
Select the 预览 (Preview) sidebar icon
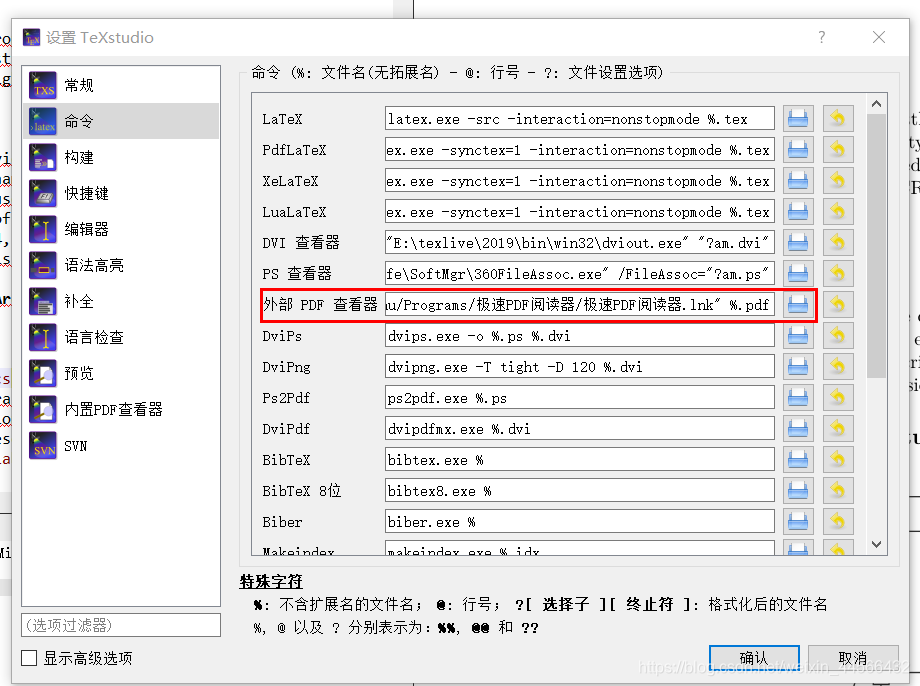pyautogui.click(x=42, y=373)
